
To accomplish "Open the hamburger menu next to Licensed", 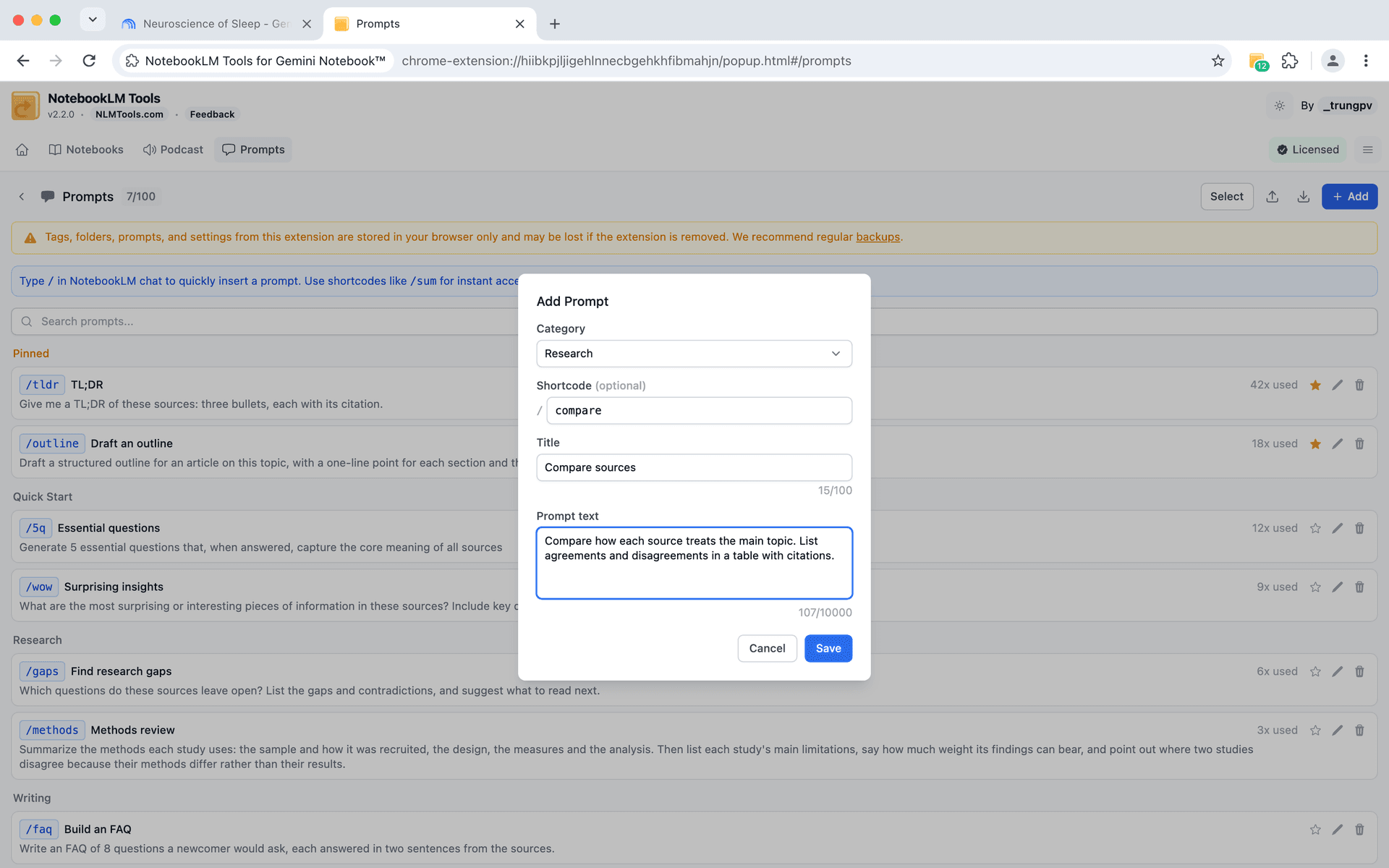I will point(1367,150).
